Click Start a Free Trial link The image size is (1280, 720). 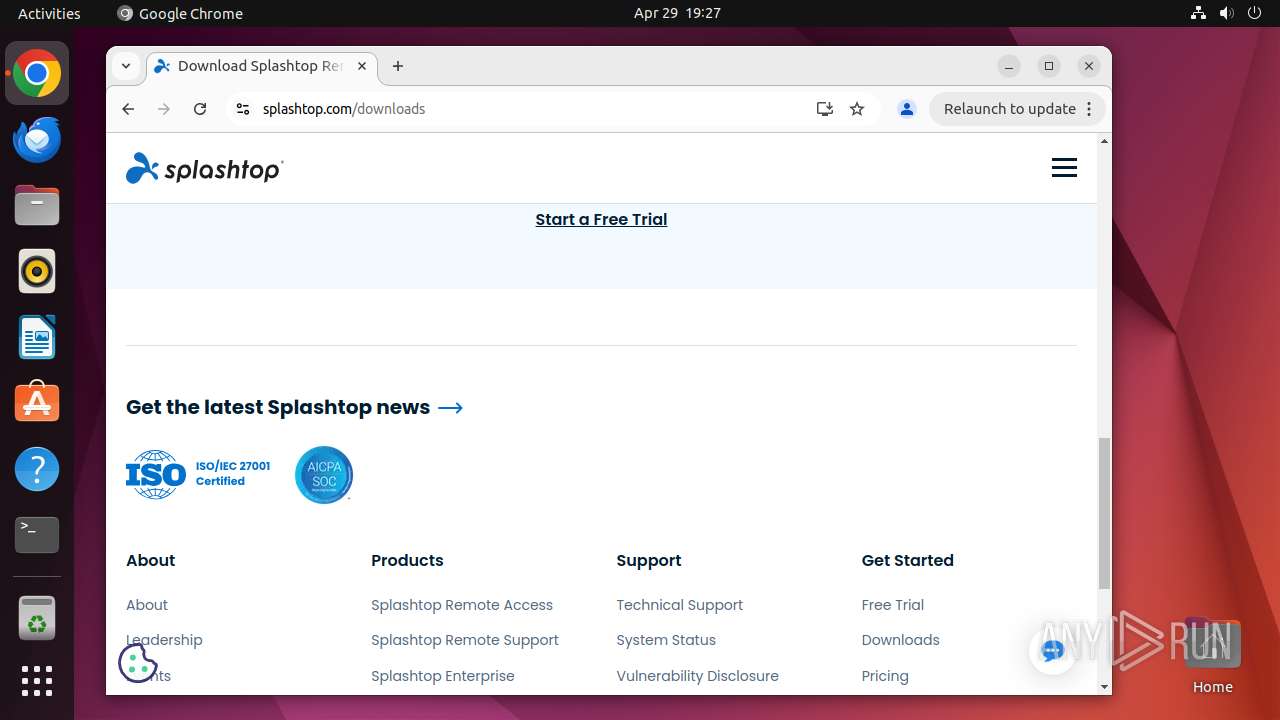601,219
